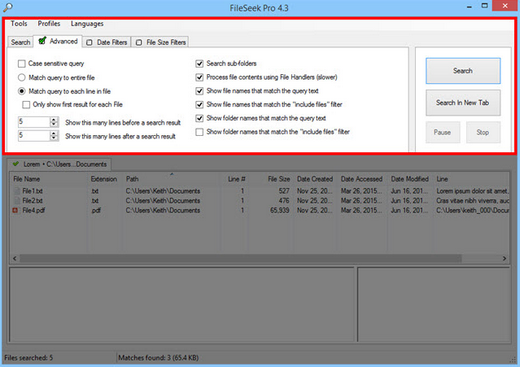Image resolution: width=520 pixels, height=367 pixels.
Task: Click Search In New Tab button
Action: [x=463, y=103]
